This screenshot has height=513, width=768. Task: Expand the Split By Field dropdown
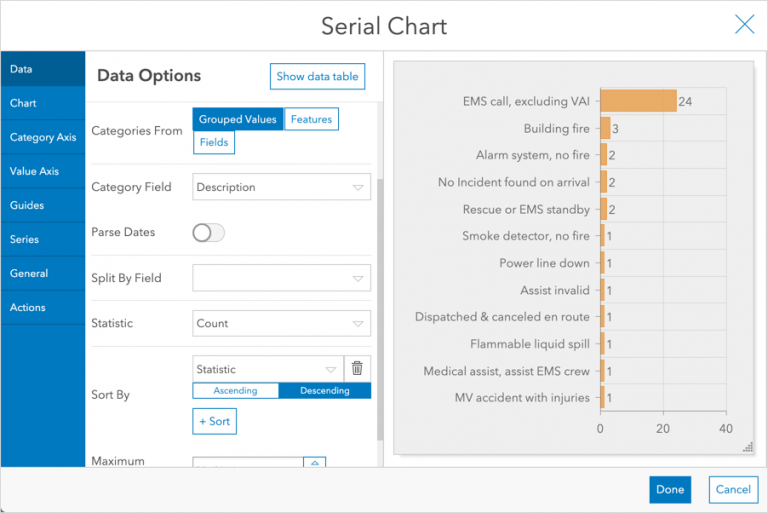point(281,278)
